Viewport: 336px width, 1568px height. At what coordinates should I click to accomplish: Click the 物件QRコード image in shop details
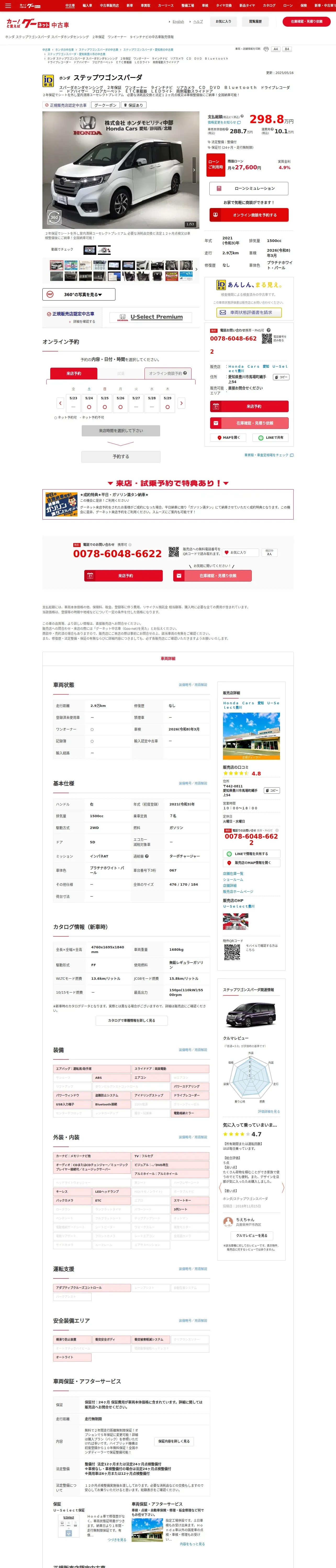pyautogui.click(x=232, y=953)
